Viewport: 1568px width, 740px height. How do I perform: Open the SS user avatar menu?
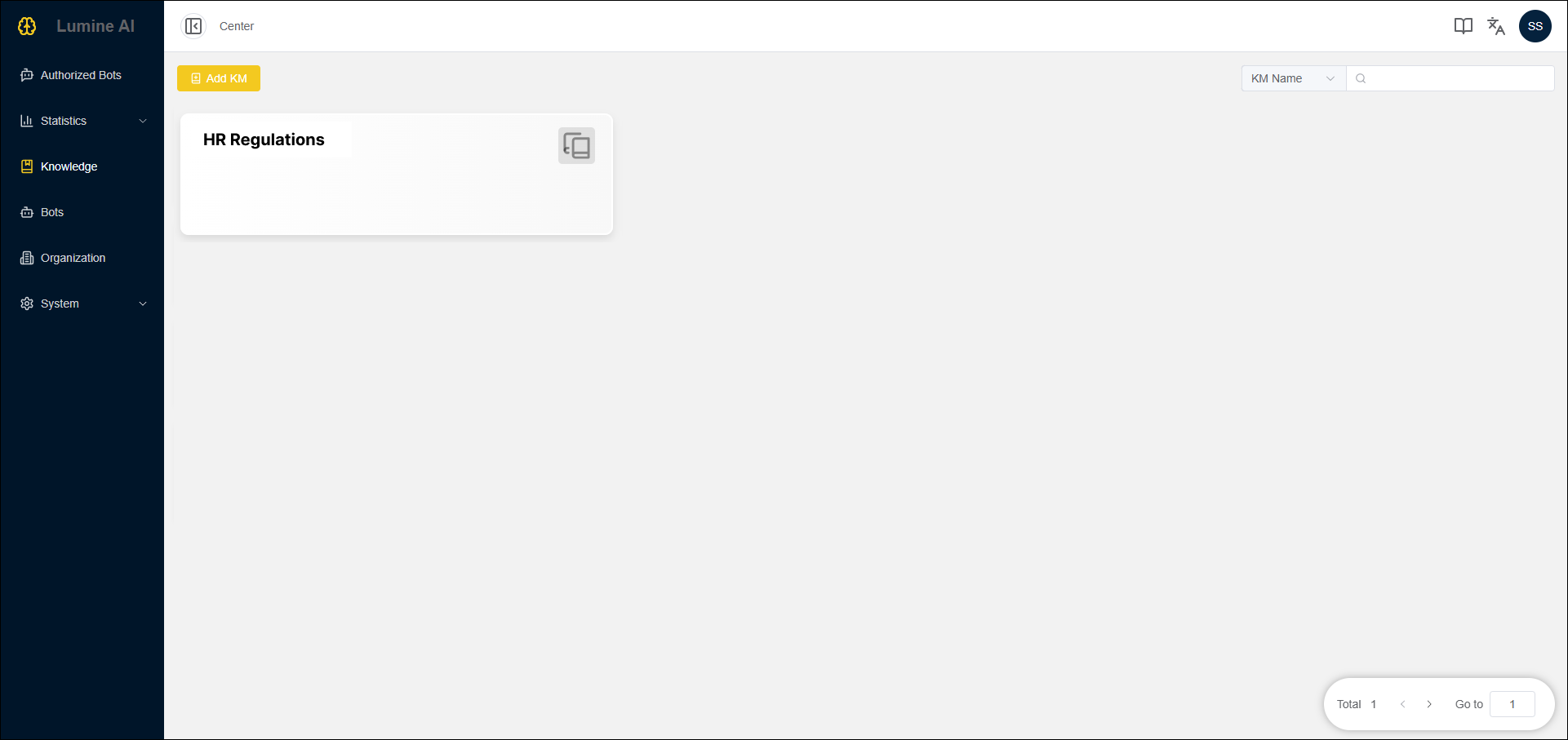point(1535,26)
